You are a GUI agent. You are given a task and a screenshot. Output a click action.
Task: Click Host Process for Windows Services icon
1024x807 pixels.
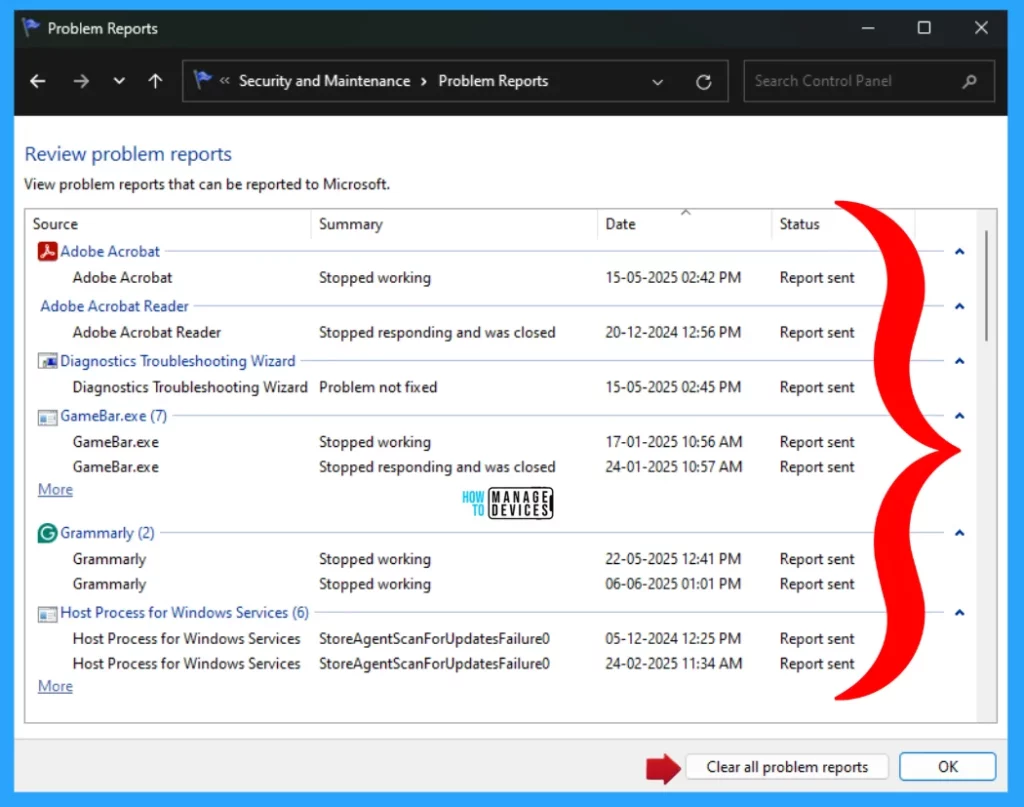pyautogui.click(x=47, y=614)
